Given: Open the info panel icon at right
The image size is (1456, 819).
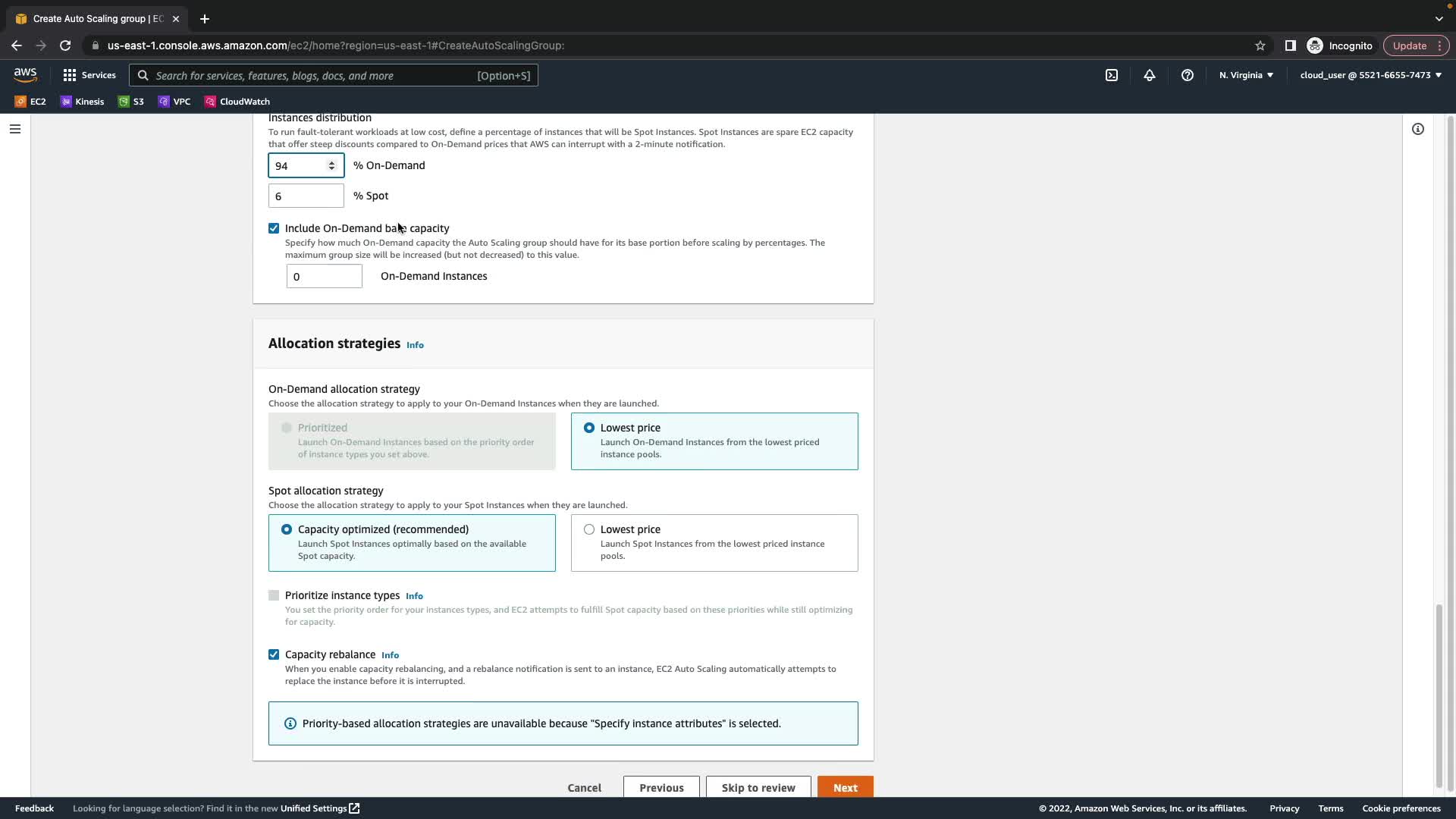Looking at the screenshot, I should pos(1417,129).
